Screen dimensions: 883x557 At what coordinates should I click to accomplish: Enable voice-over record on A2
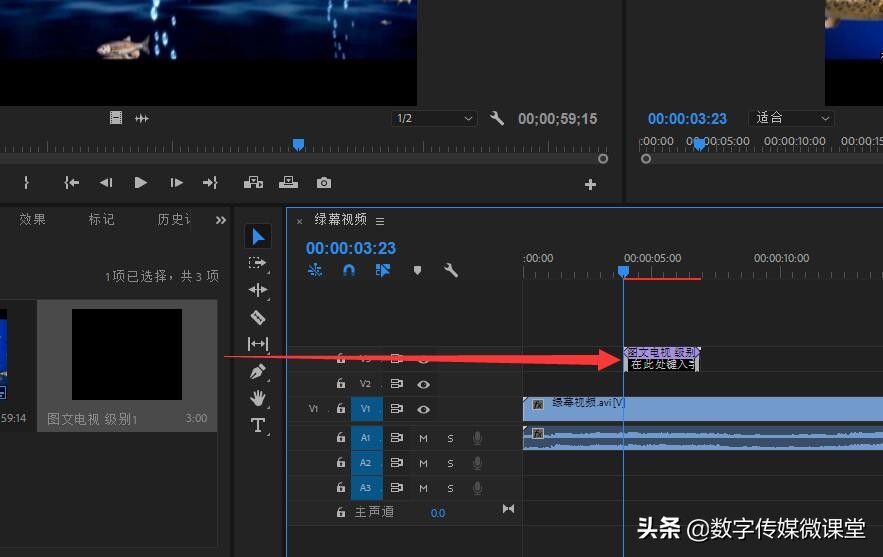coord(477,463)
